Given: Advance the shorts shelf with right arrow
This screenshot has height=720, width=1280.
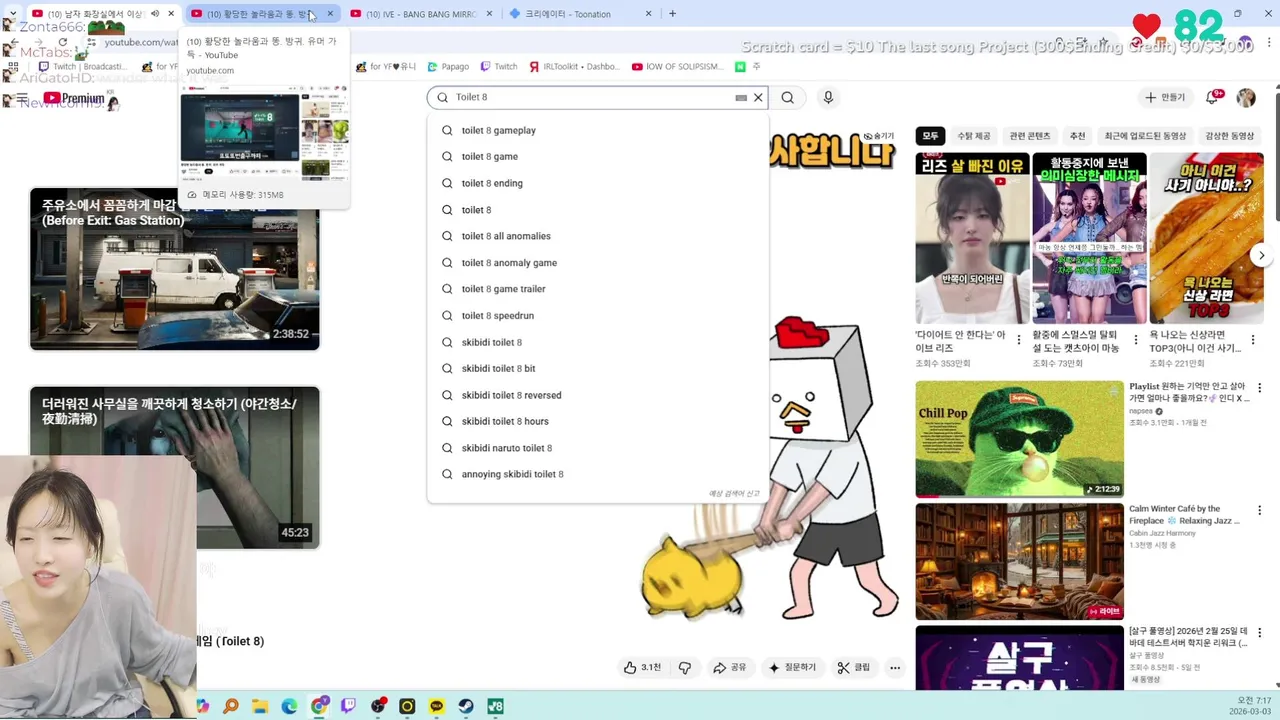Looking at the screenshot, I should click(1261, 255).
